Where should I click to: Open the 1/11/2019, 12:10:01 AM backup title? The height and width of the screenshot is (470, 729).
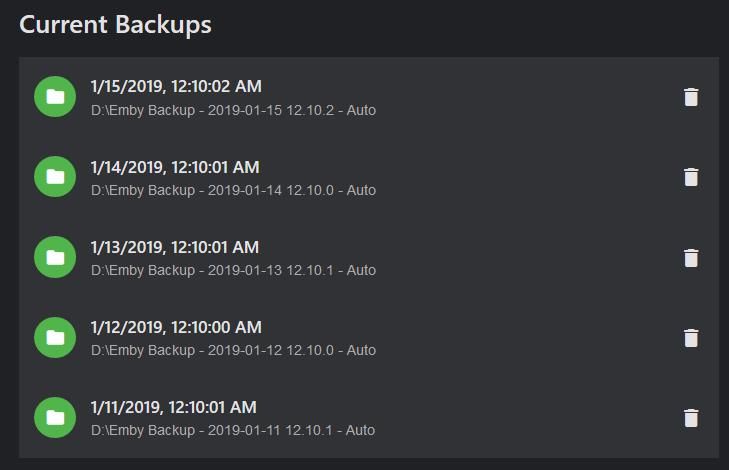[x=175, y=407]
